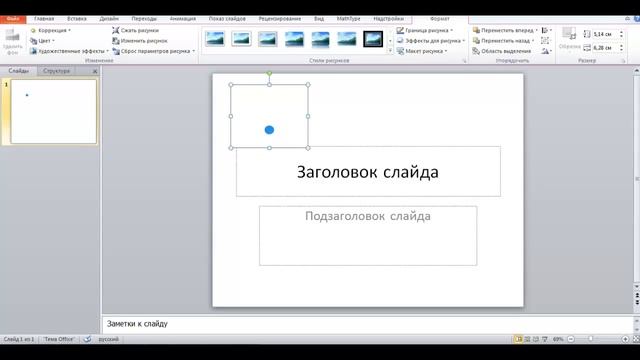Open Макет рисунка layout dropdown
Viewport: 640px width, 360px height.
[422, 51]
